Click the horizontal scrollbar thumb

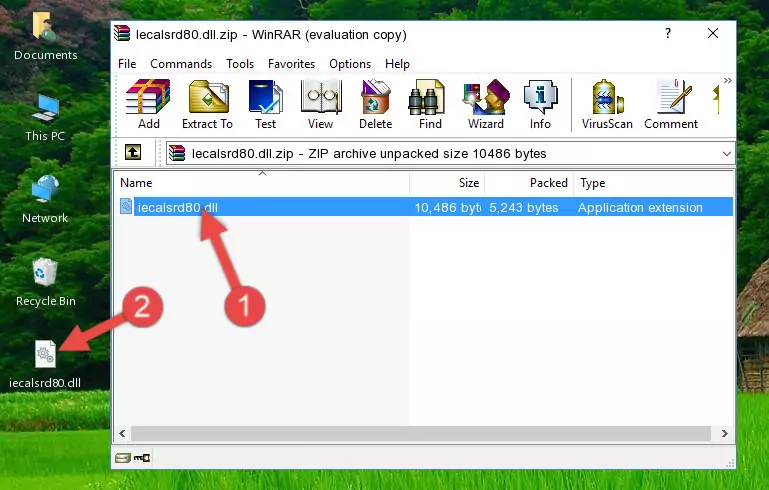click(x=421, y=434)
